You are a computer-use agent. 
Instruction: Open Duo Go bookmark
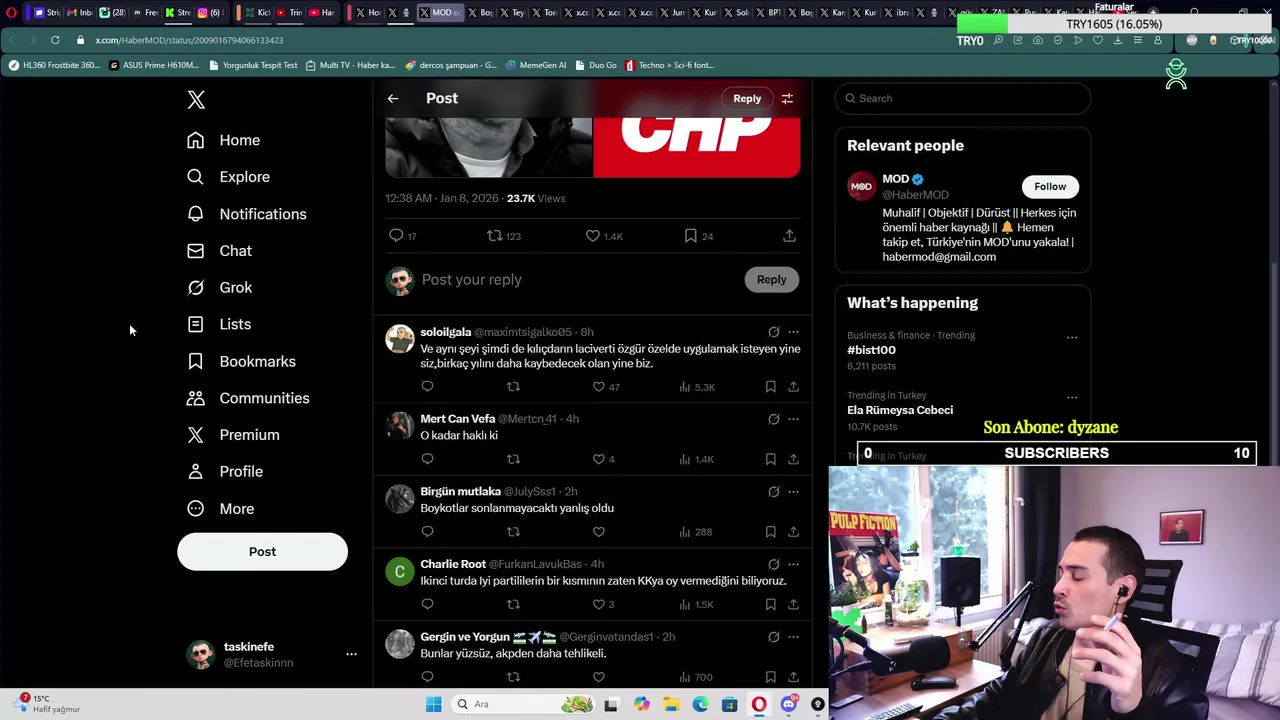pos(595,65)
